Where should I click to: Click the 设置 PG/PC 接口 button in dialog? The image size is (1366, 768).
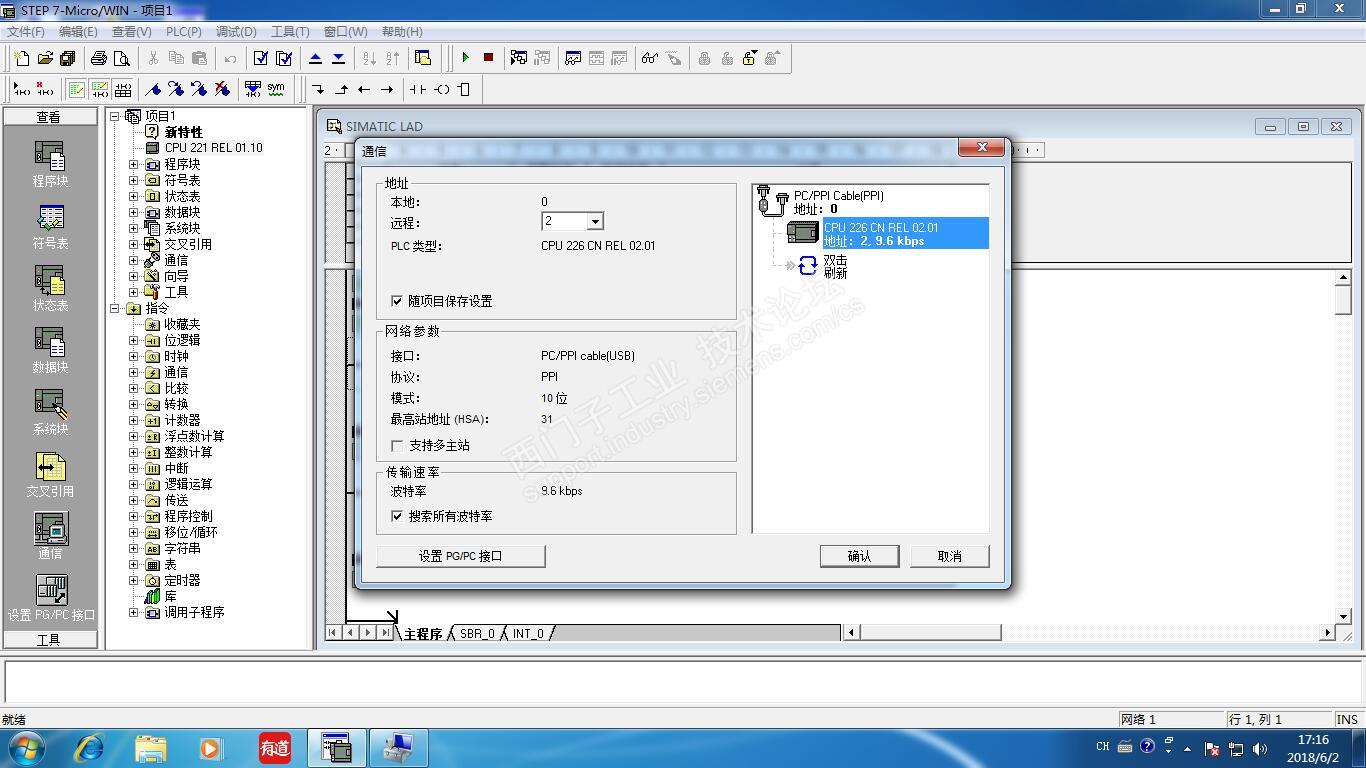461,556
